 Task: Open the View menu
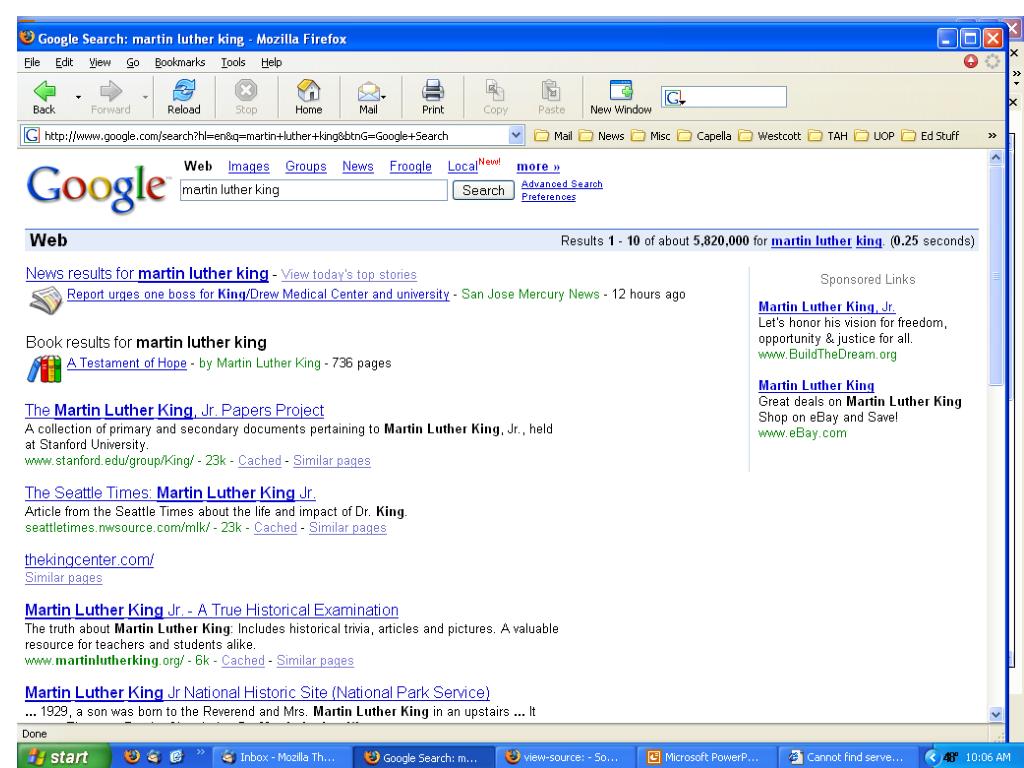(x=100, y=62)
